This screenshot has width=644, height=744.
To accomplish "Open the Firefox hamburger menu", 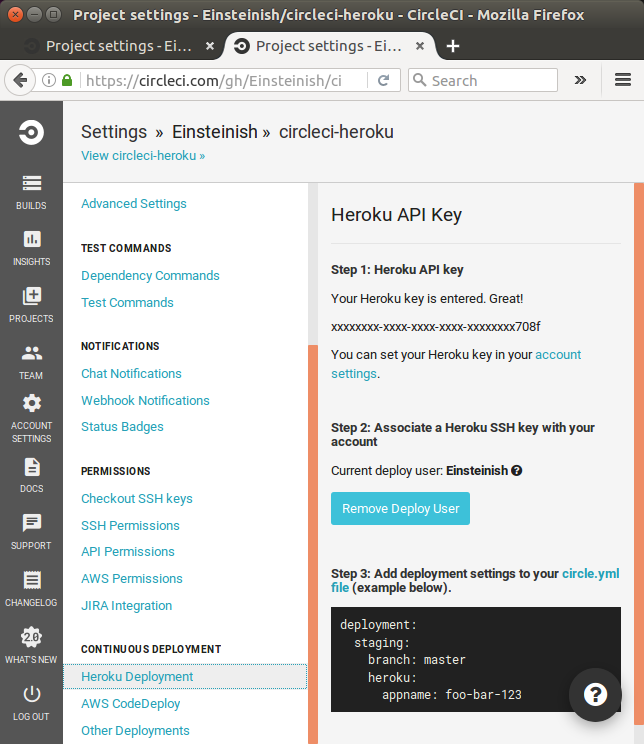I will (x=623, y=80).
